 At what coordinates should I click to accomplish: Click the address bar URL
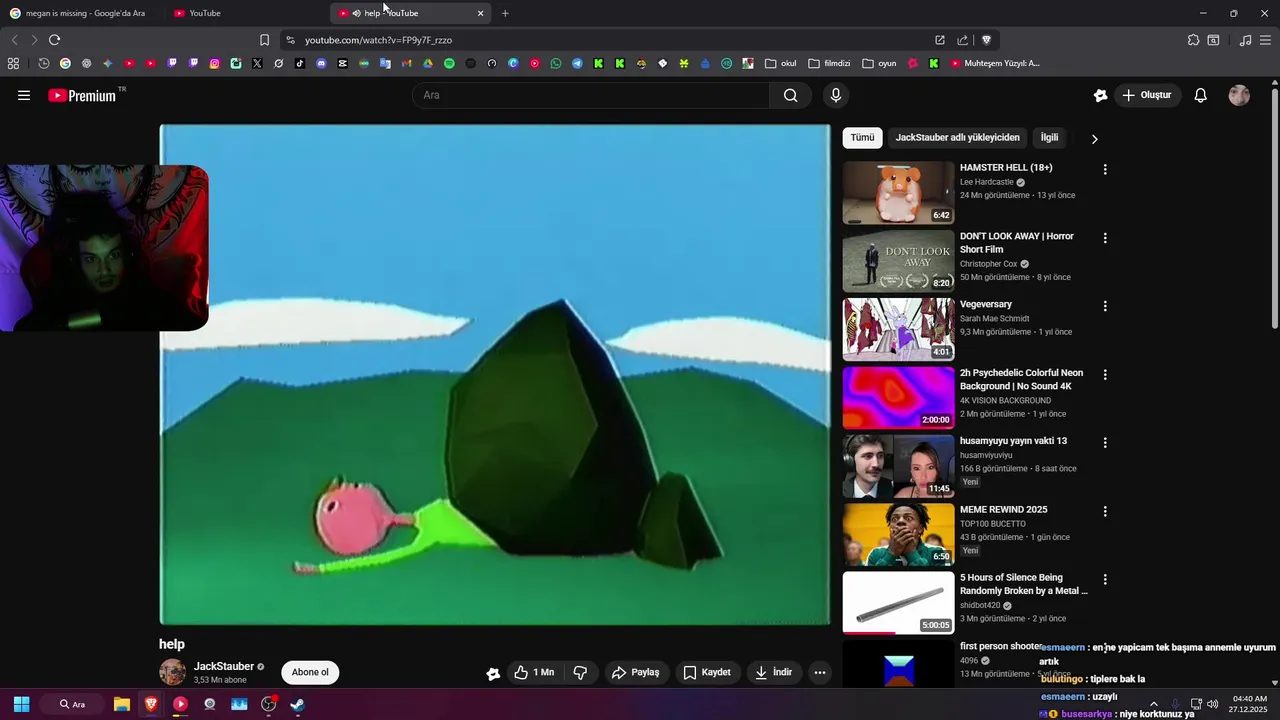pyautogui.click(x=378, y=40)
